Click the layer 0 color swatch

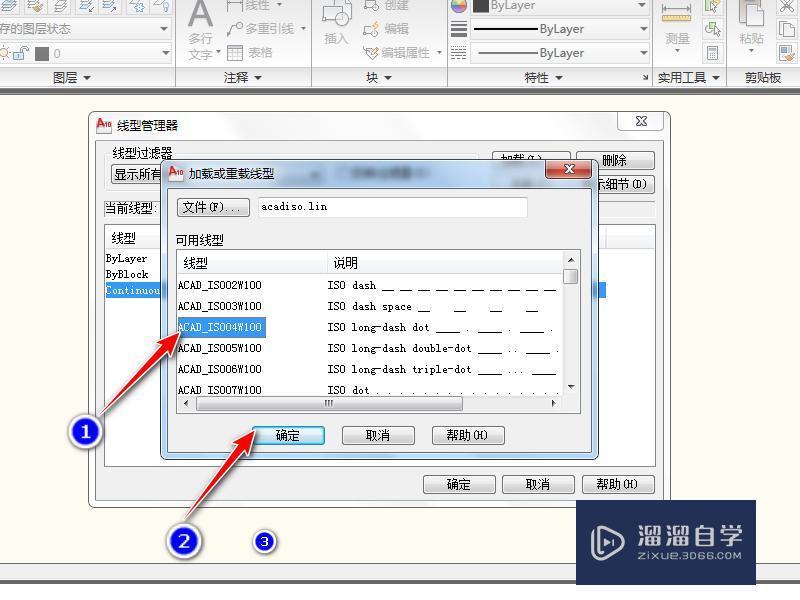pyautogui.click(x=42, y=54)
